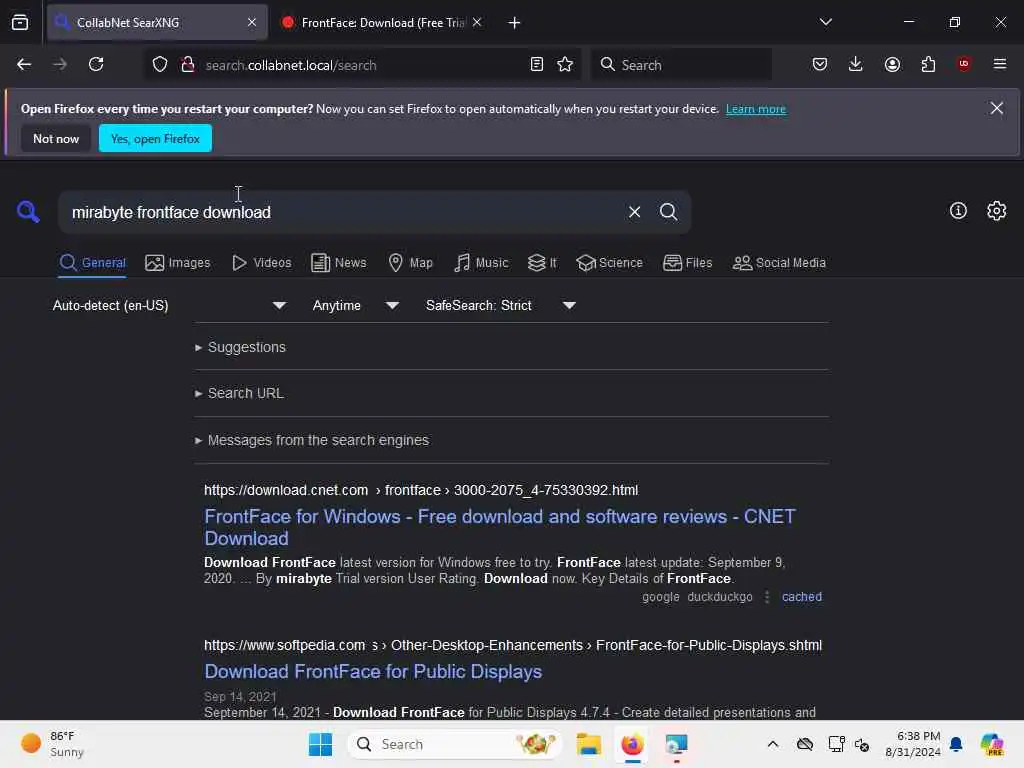Select the Science search category
1024x768 pixels.
609,263
